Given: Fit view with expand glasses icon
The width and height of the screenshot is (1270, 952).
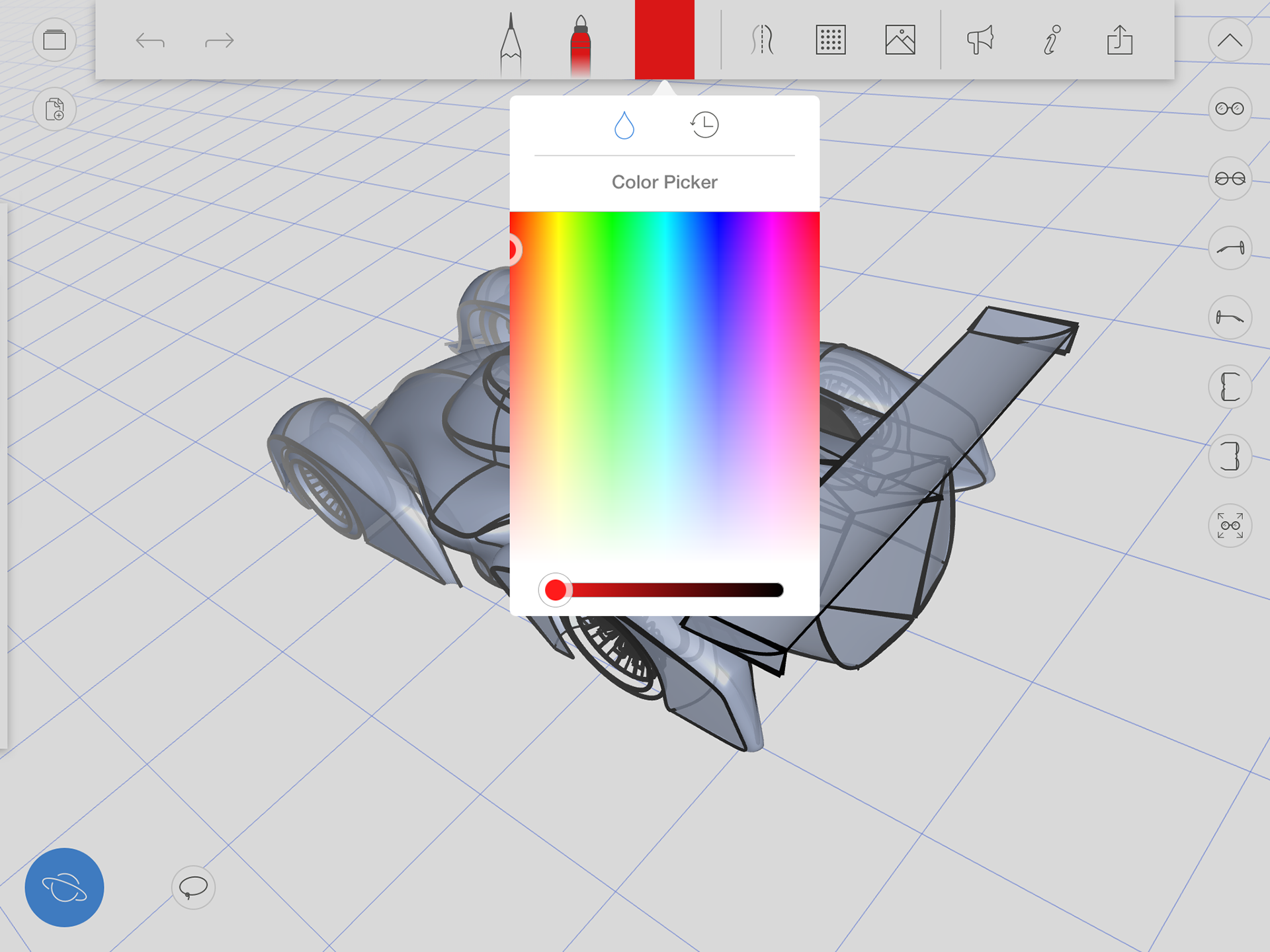Looking at the screenshot, I should (1230, 526).
